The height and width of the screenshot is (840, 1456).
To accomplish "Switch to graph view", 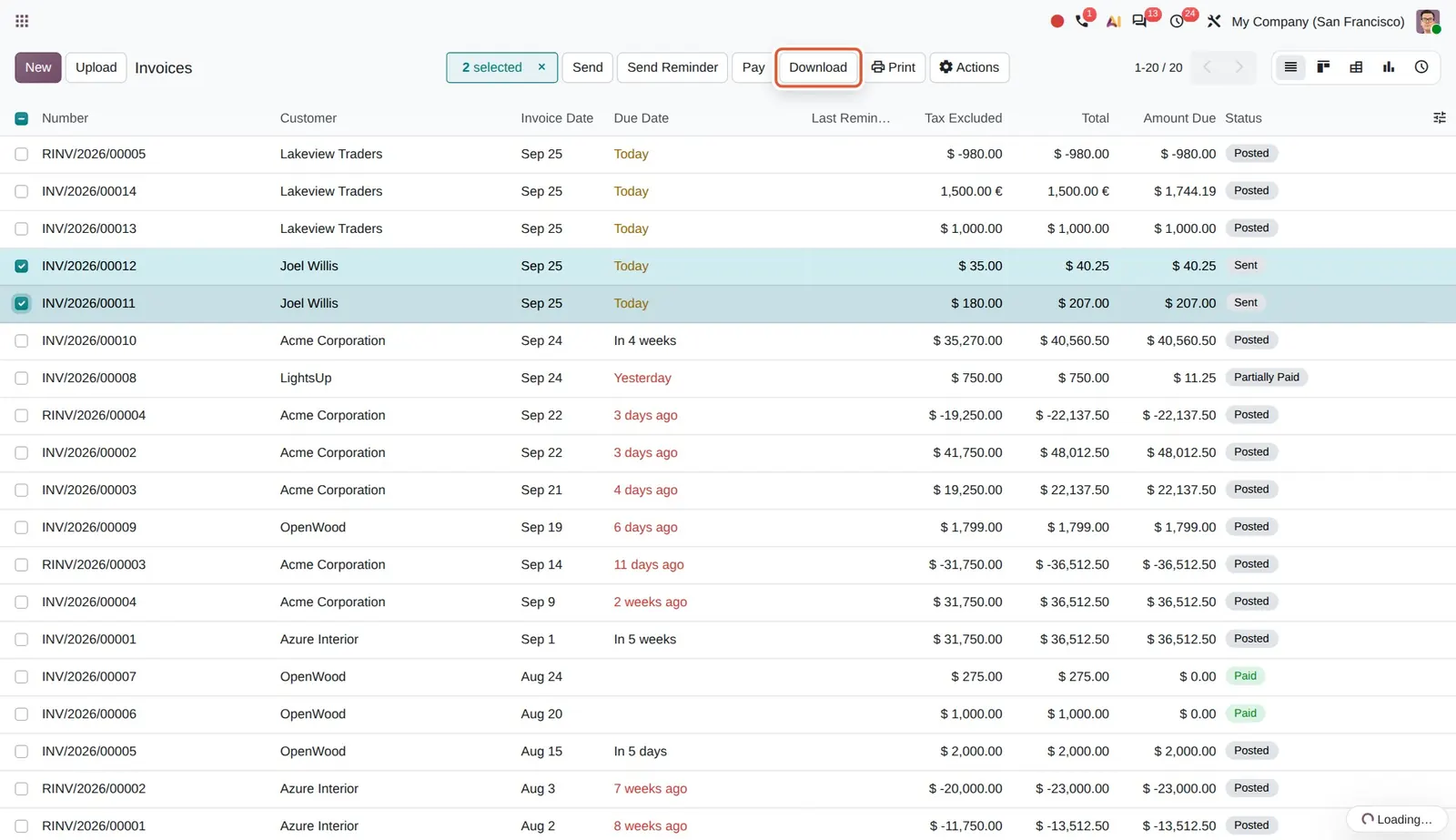I will [1389, 67].
